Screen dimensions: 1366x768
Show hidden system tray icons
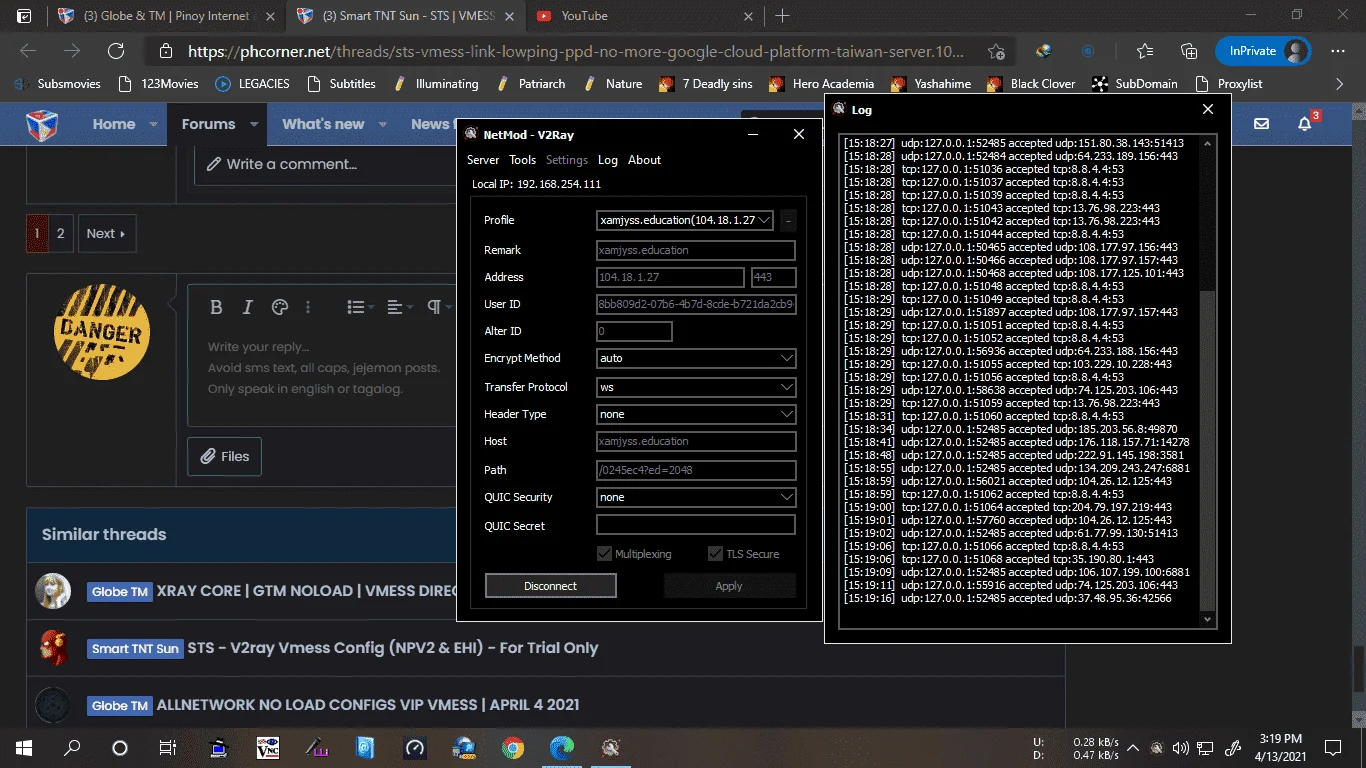(x=1133, y=747)
